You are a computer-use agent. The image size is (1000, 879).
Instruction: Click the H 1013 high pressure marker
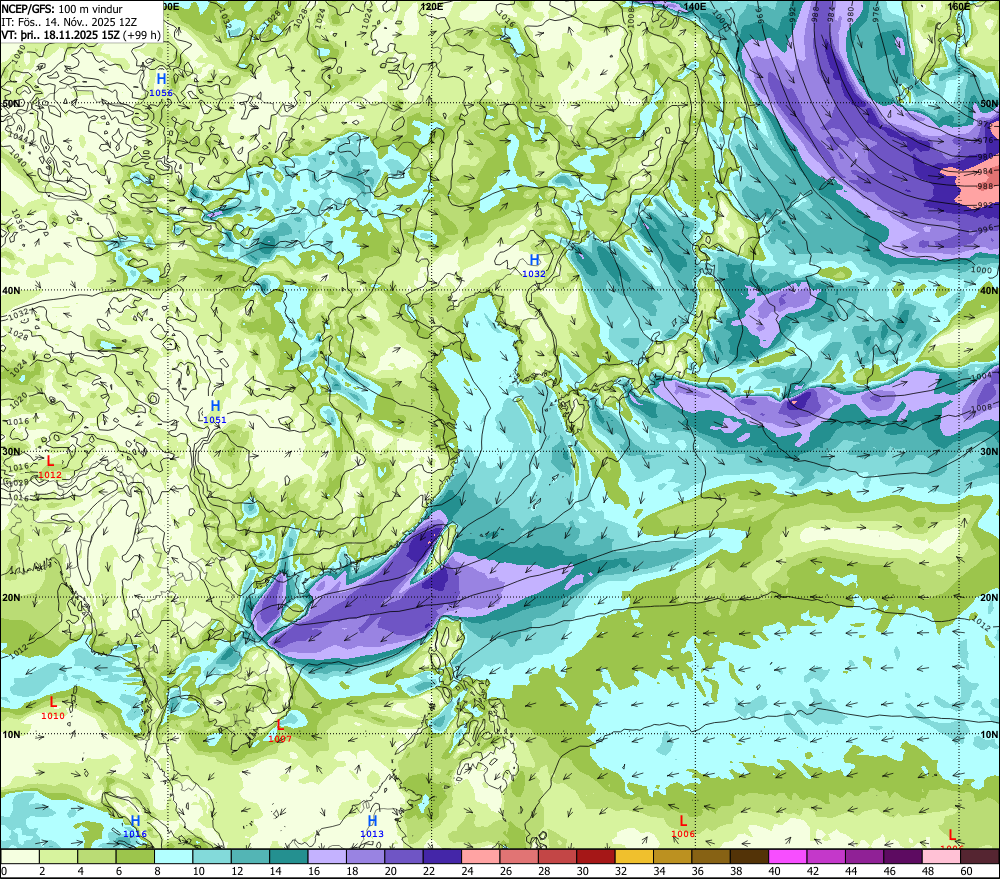tap(372, 825)
